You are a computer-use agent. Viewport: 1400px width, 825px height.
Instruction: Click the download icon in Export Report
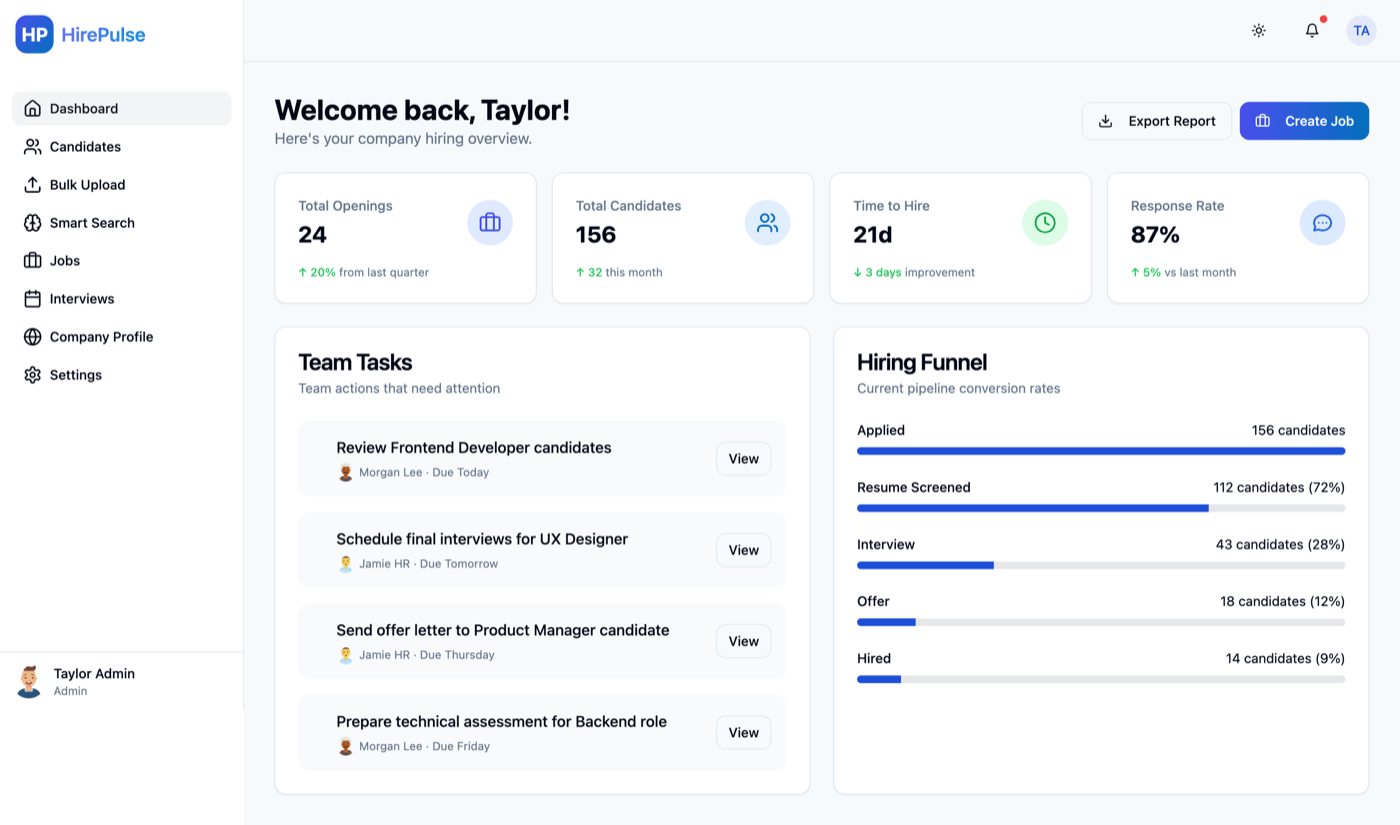[1106, 121]
